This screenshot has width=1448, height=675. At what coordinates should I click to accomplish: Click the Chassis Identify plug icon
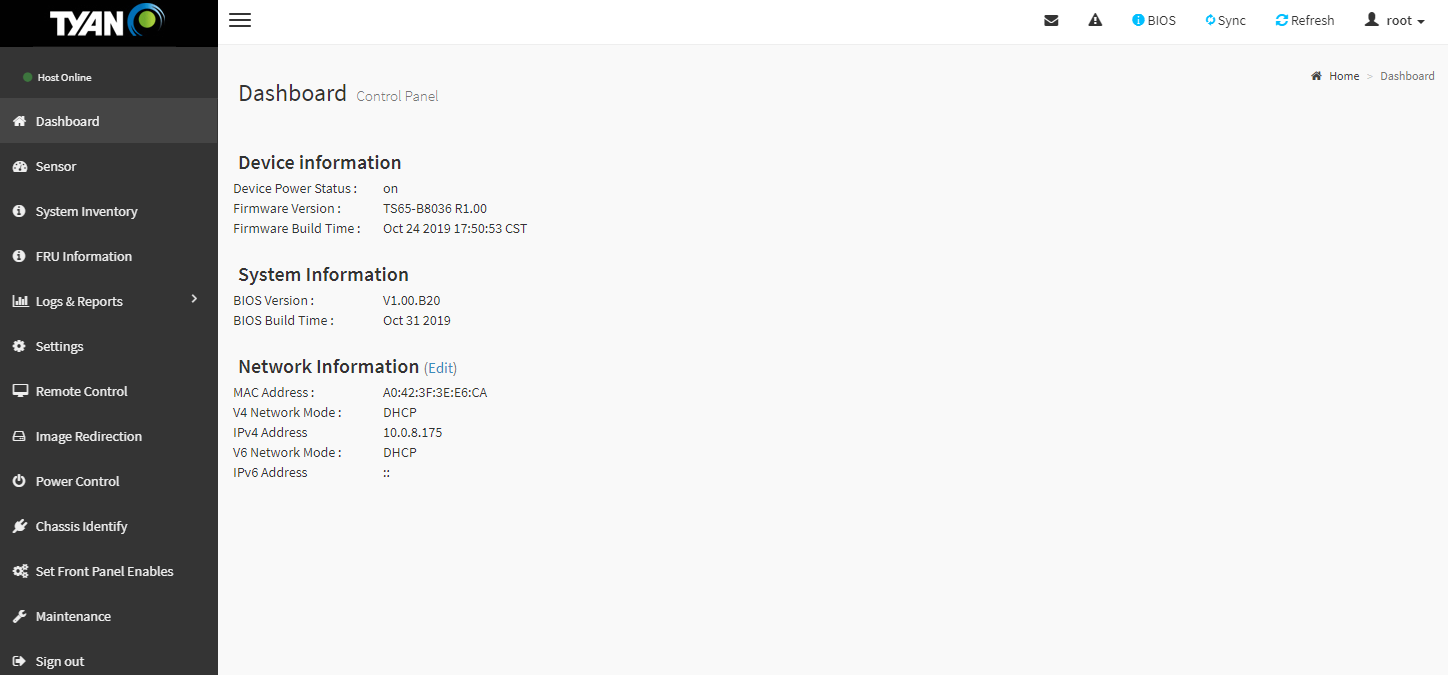pos(19,527)
